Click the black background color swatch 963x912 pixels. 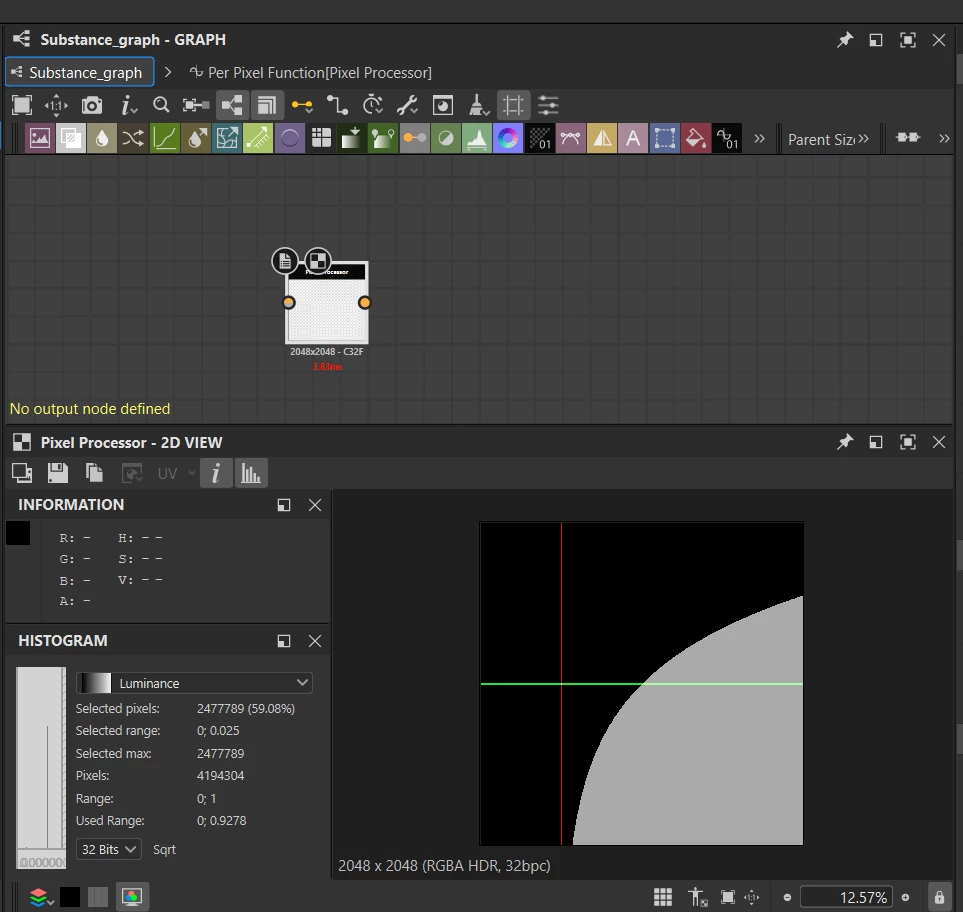pyautogui.click(x=70, y=897)
